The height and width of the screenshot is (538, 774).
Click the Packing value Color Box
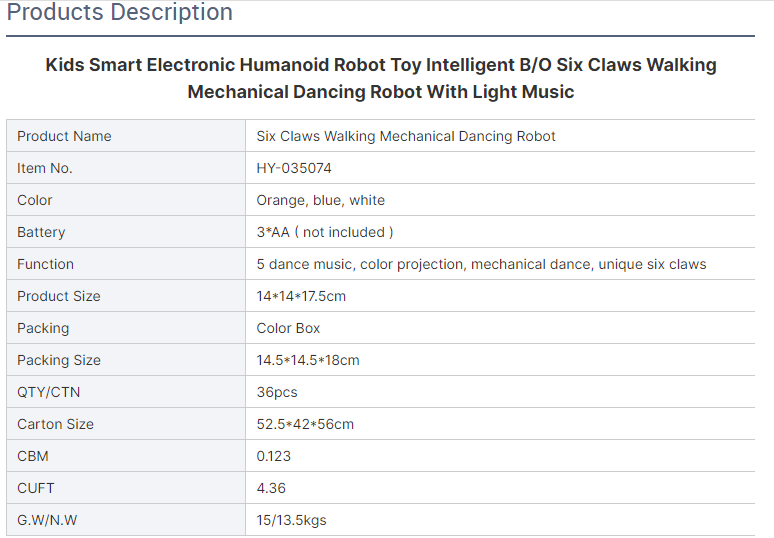(288, 328)
